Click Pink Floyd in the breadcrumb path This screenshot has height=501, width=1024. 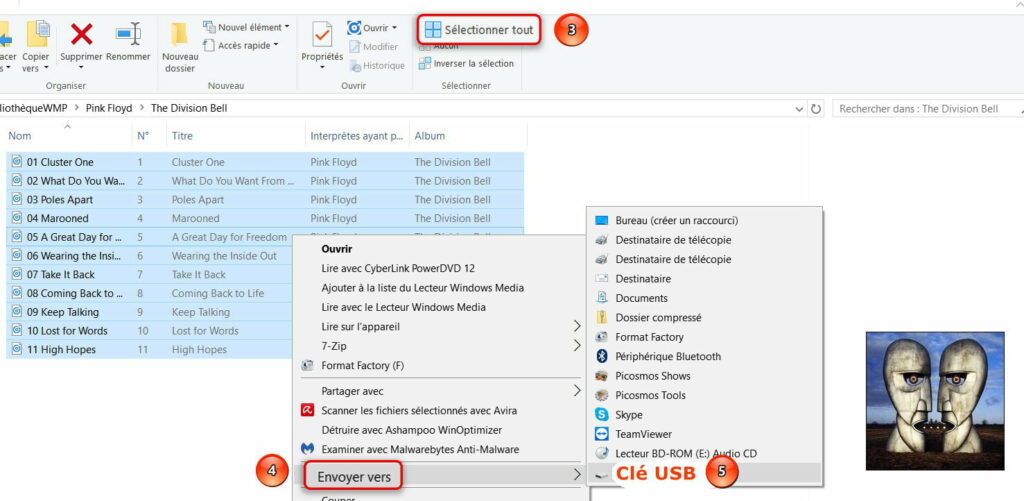[109, 108]
